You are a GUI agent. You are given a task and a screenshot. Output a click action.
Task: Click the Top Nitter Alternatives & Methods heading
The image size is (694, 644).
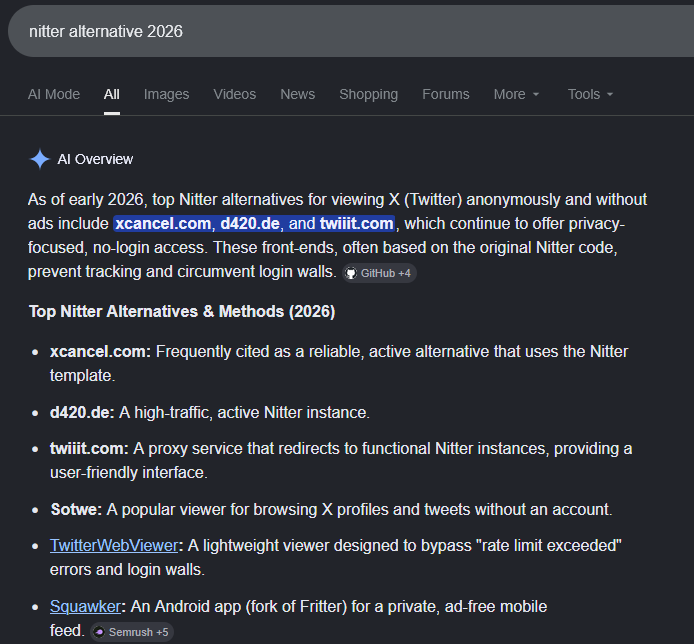pos(182,312)
